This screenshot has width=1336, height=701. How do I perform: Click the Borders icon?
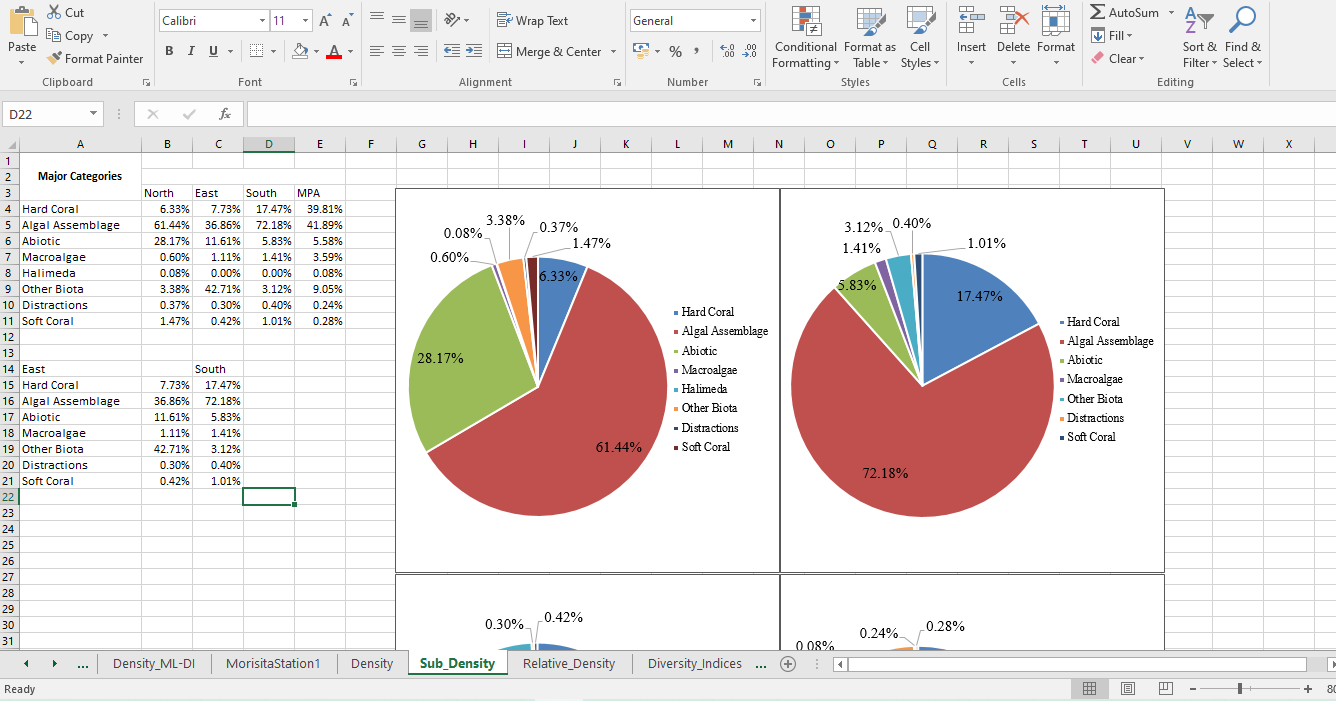(x=256, y=51)
